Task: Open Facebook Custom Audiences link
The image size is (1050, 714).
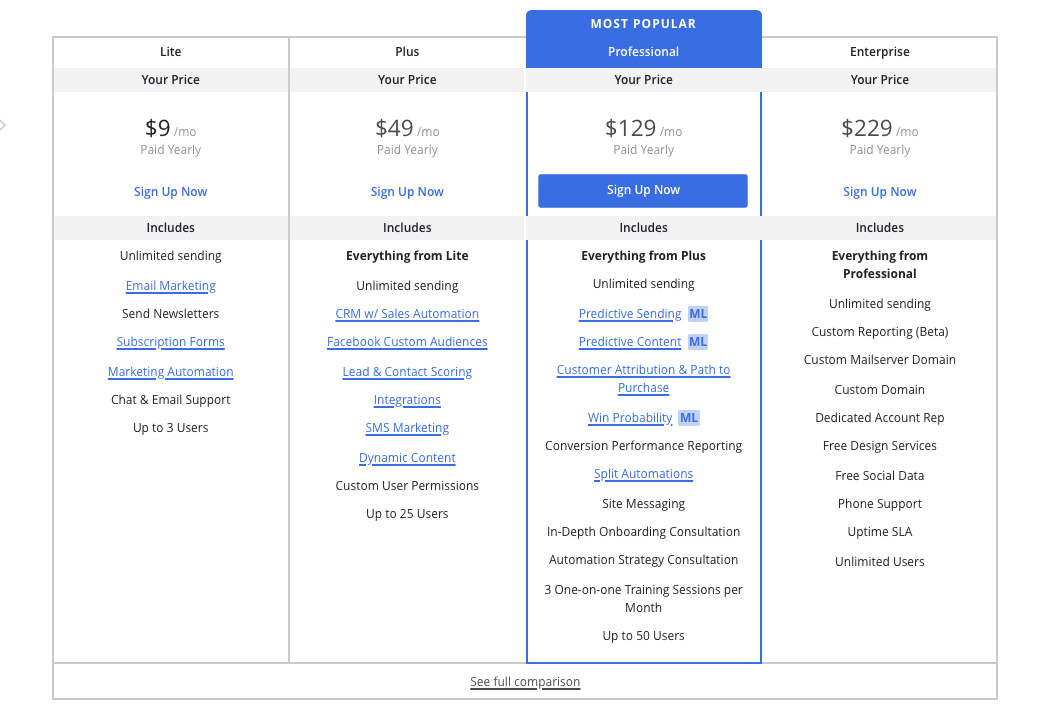Action: tap(407, 342)
